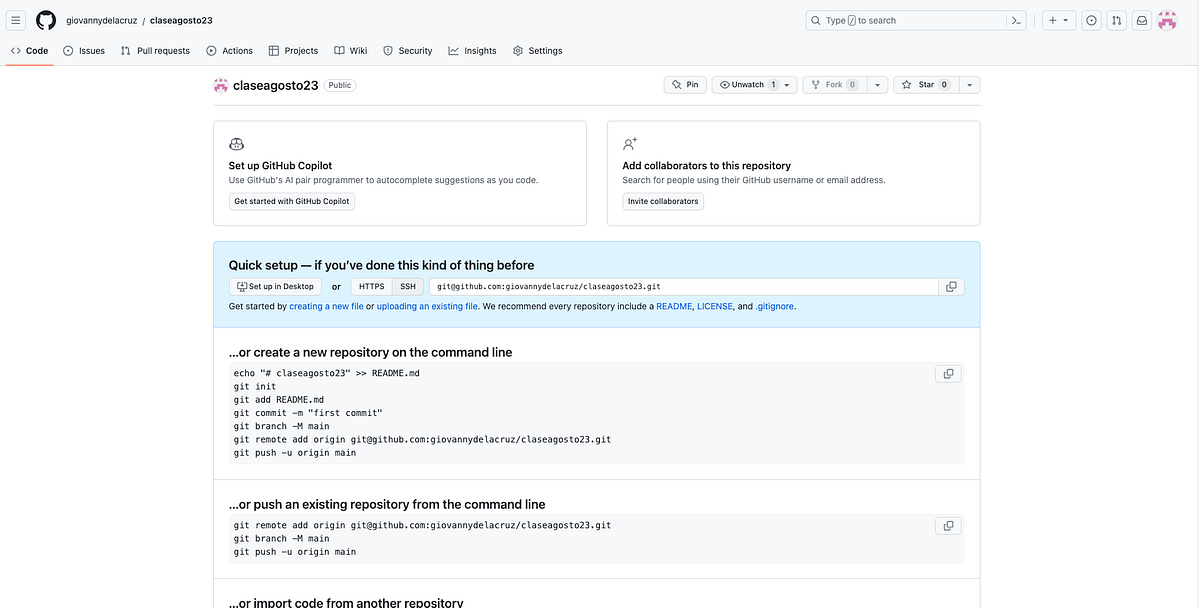Open the global navigation hamburger menu

pyautogui.click(x=16, y=19)
